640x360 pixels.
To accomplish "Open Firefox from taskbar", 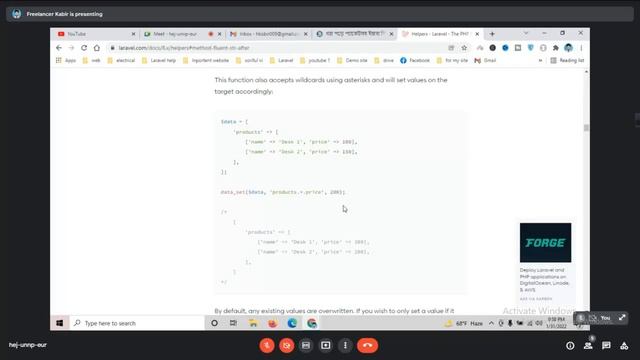I will 272,323.
